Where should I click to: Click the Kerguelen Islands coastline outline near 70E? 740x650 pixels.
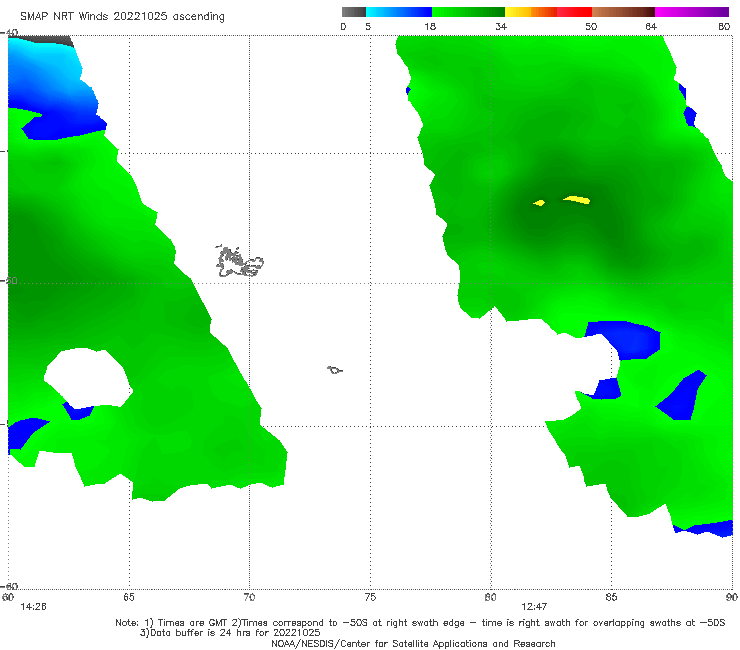point(239,261)
